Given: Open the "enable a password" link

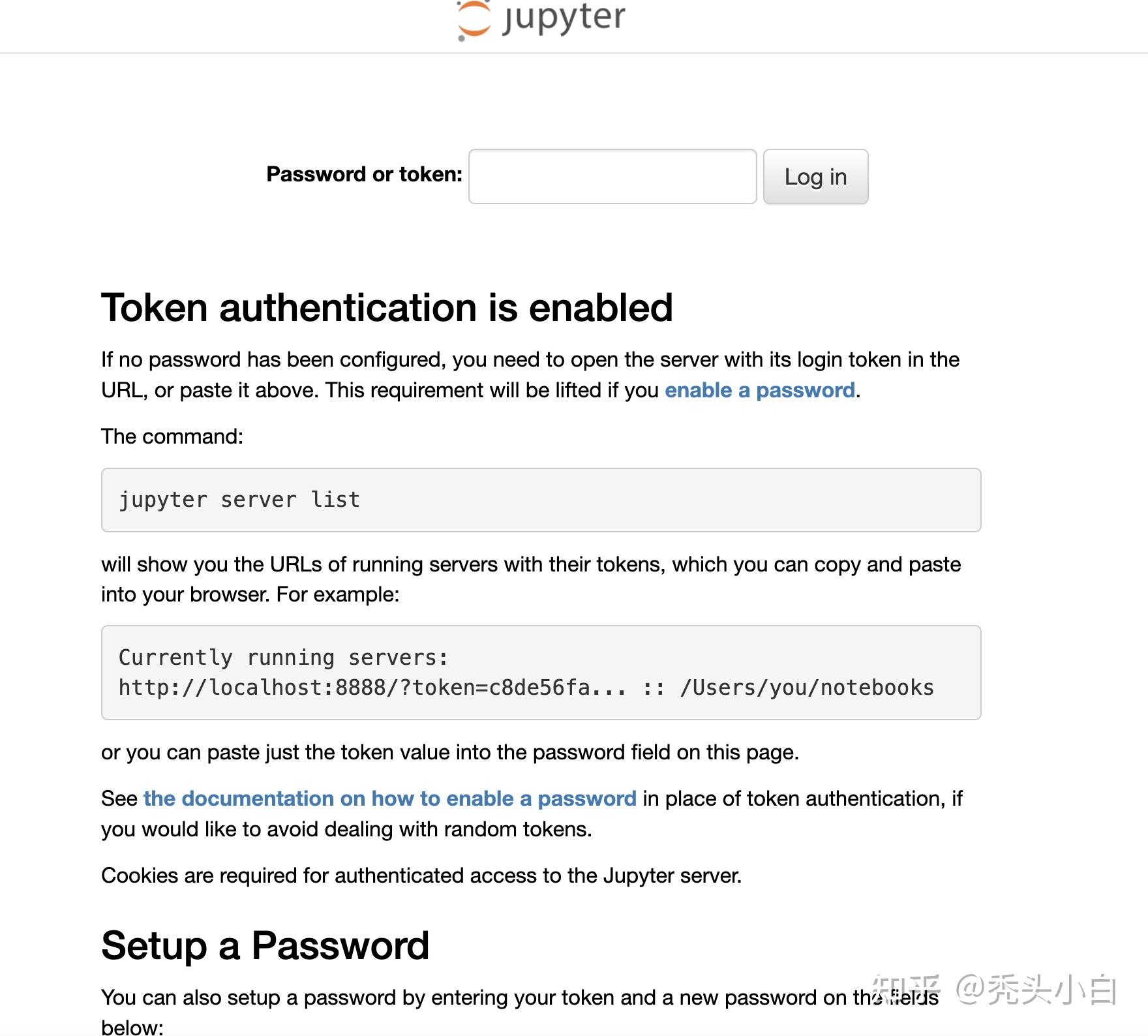Looking at the screenshot, I should click(x=759, y=390).
